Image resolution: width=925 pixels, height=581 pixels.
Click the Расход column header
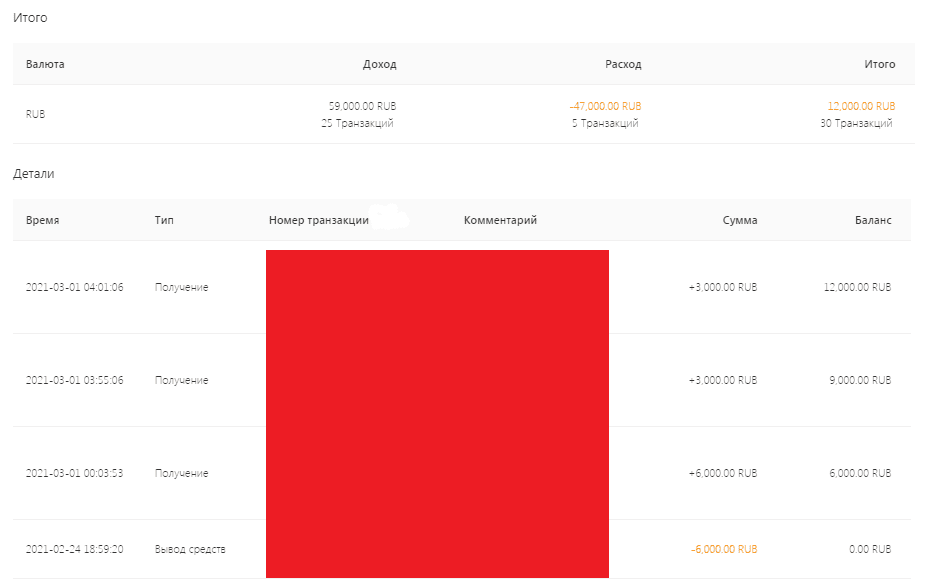623,64
